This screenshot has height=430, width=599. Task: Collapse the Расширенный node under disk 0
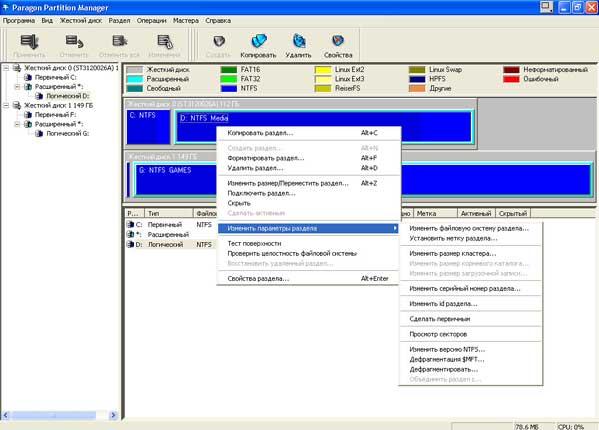click(17, 87)
